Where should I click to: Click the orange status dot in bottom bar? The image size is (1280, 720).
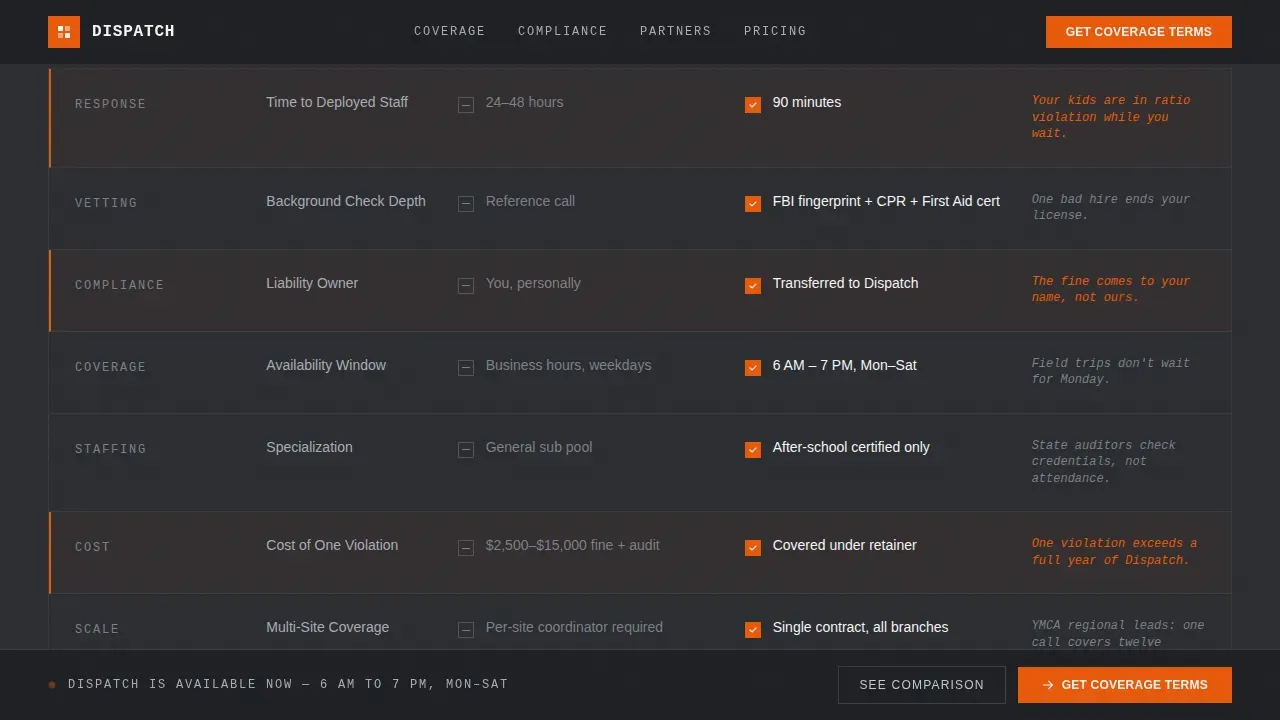(52, 685)
